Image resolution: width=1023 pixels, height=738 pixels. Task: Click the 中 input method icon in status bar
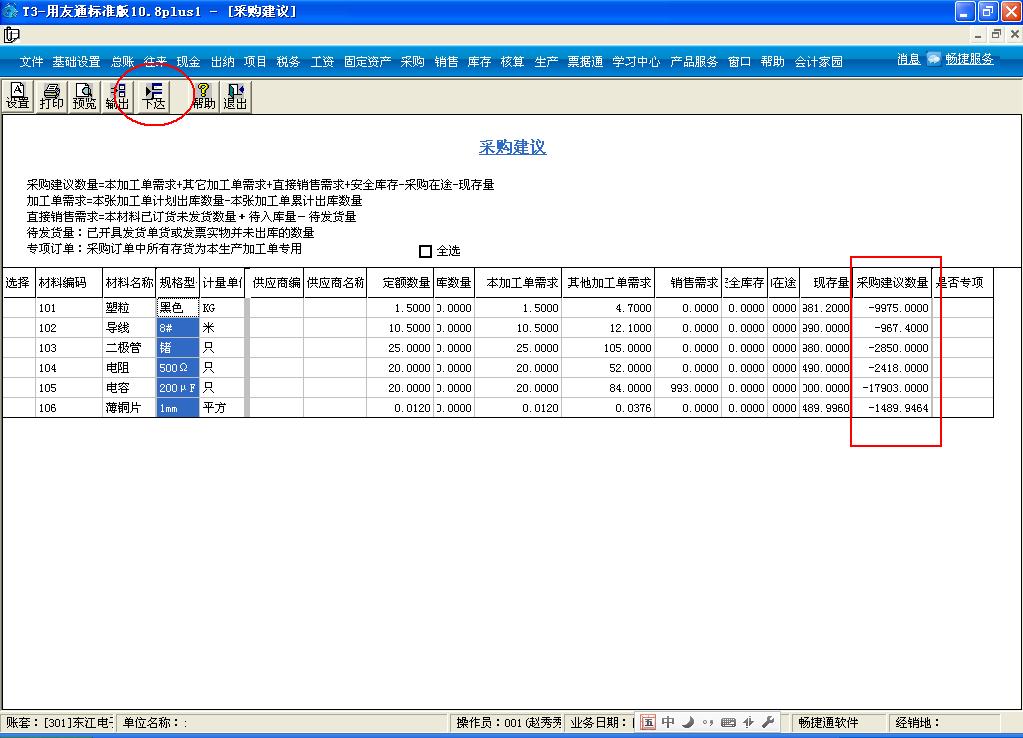(667, 722)
